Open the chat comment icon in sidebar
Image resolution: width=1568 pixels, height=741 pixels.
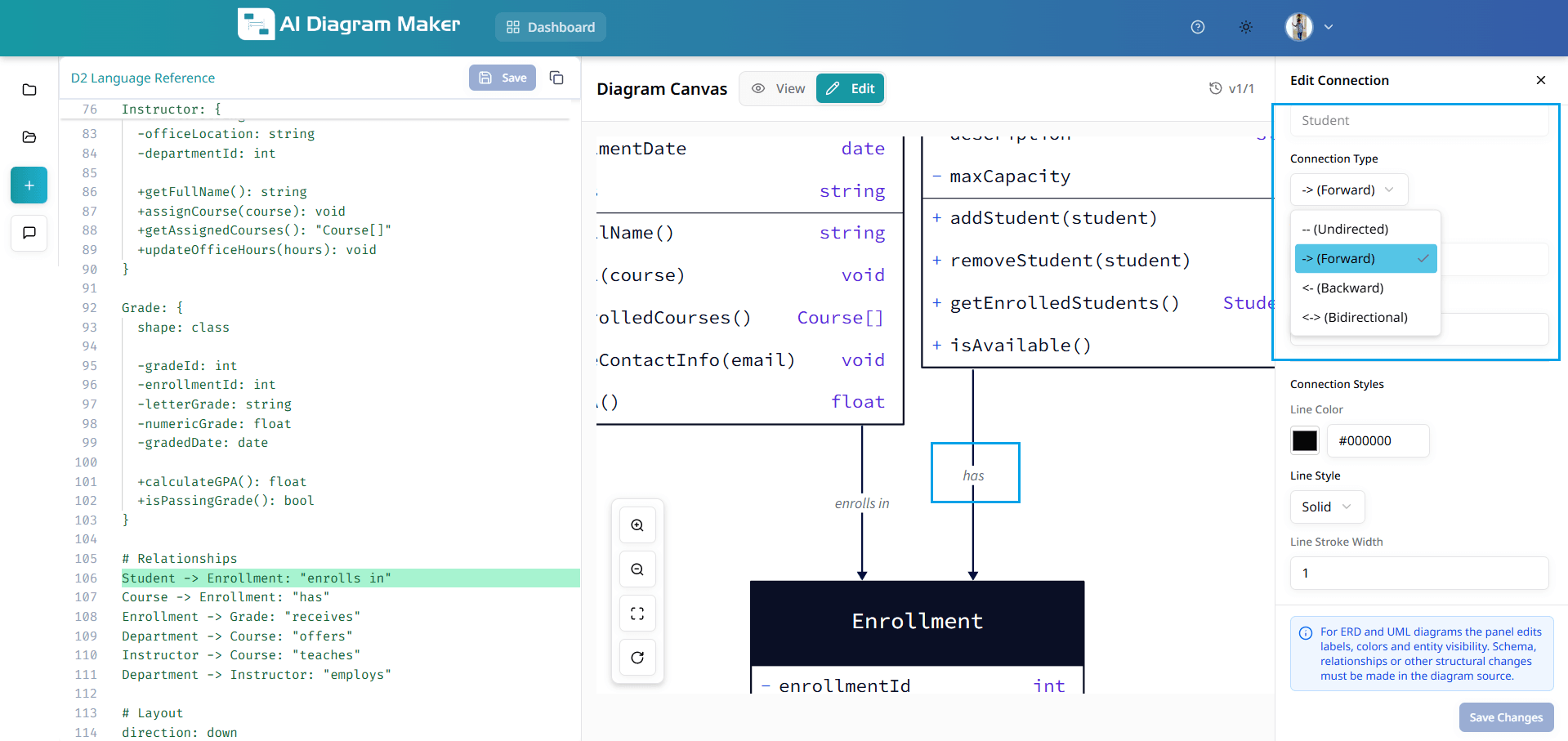click(29, 234)
